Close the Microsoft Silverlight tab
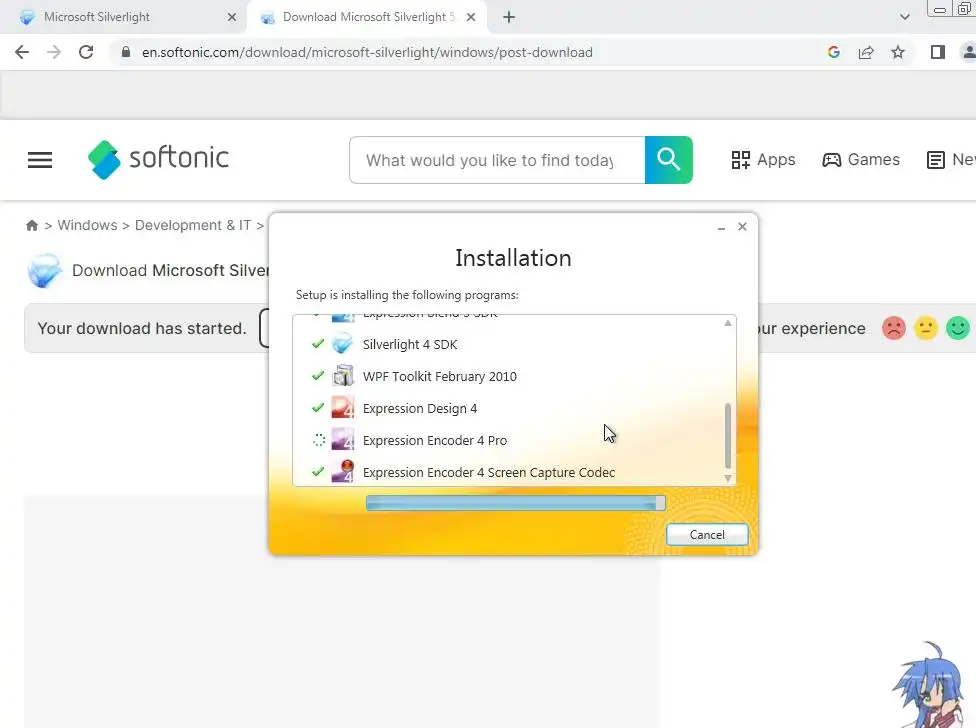Image resolution: width=976 pixels, height=728 pixels. pos(232,17)
